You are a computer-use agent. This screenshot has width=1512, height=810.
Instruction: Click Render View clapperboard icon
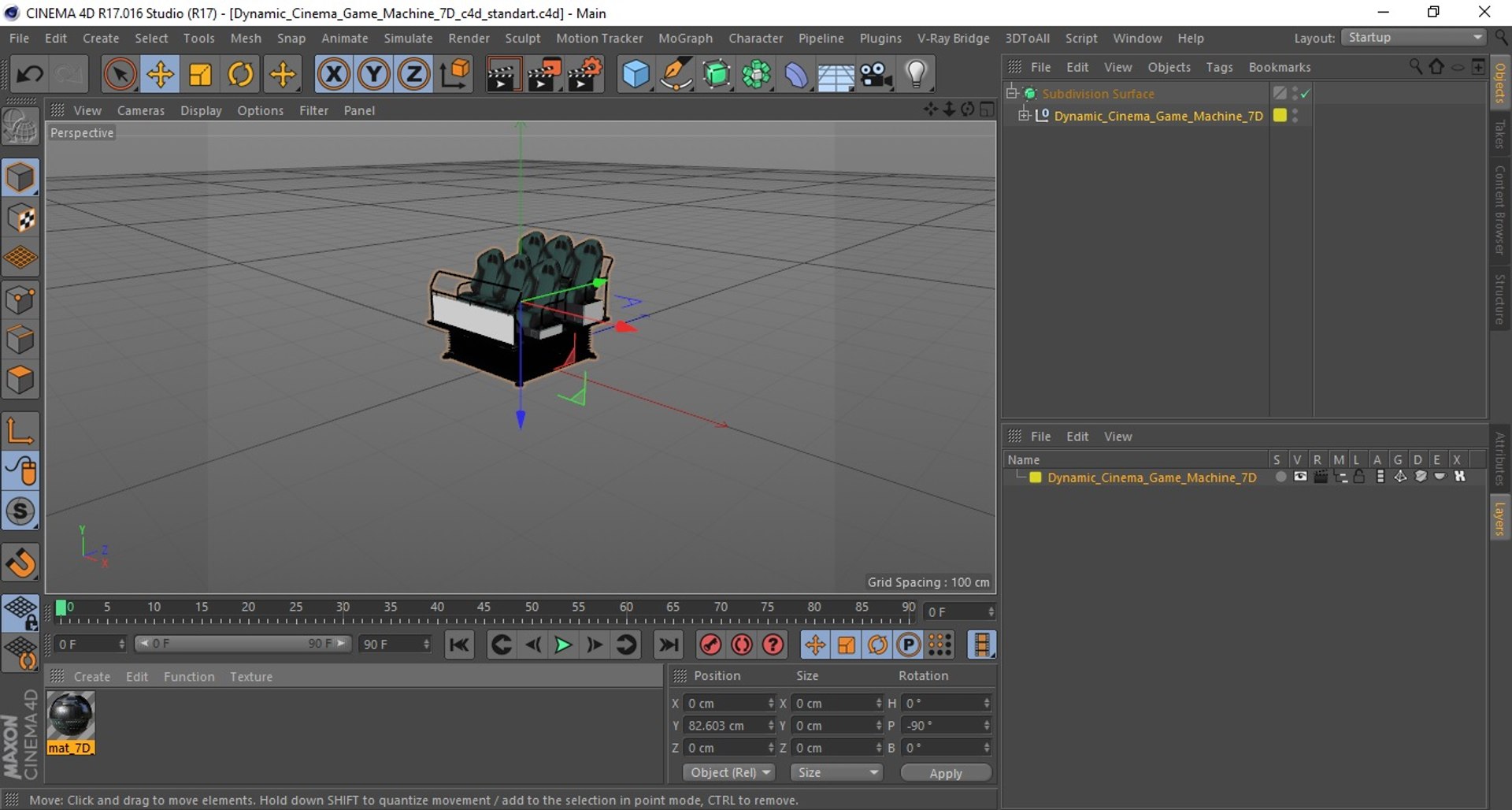(x=502, y=75)
